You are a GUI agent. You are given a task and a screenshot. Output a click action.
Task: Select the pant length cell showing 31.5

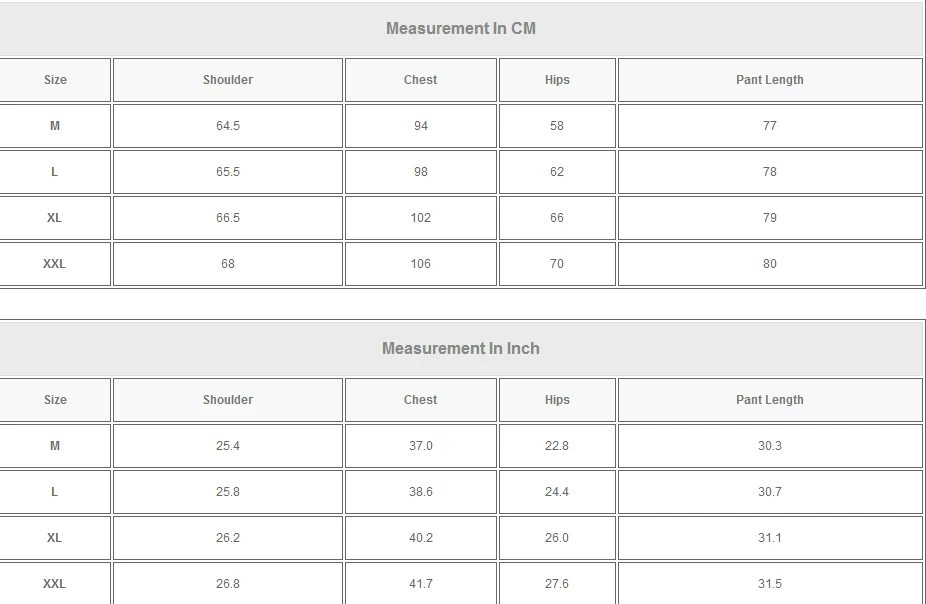click(x=769, y=584)
